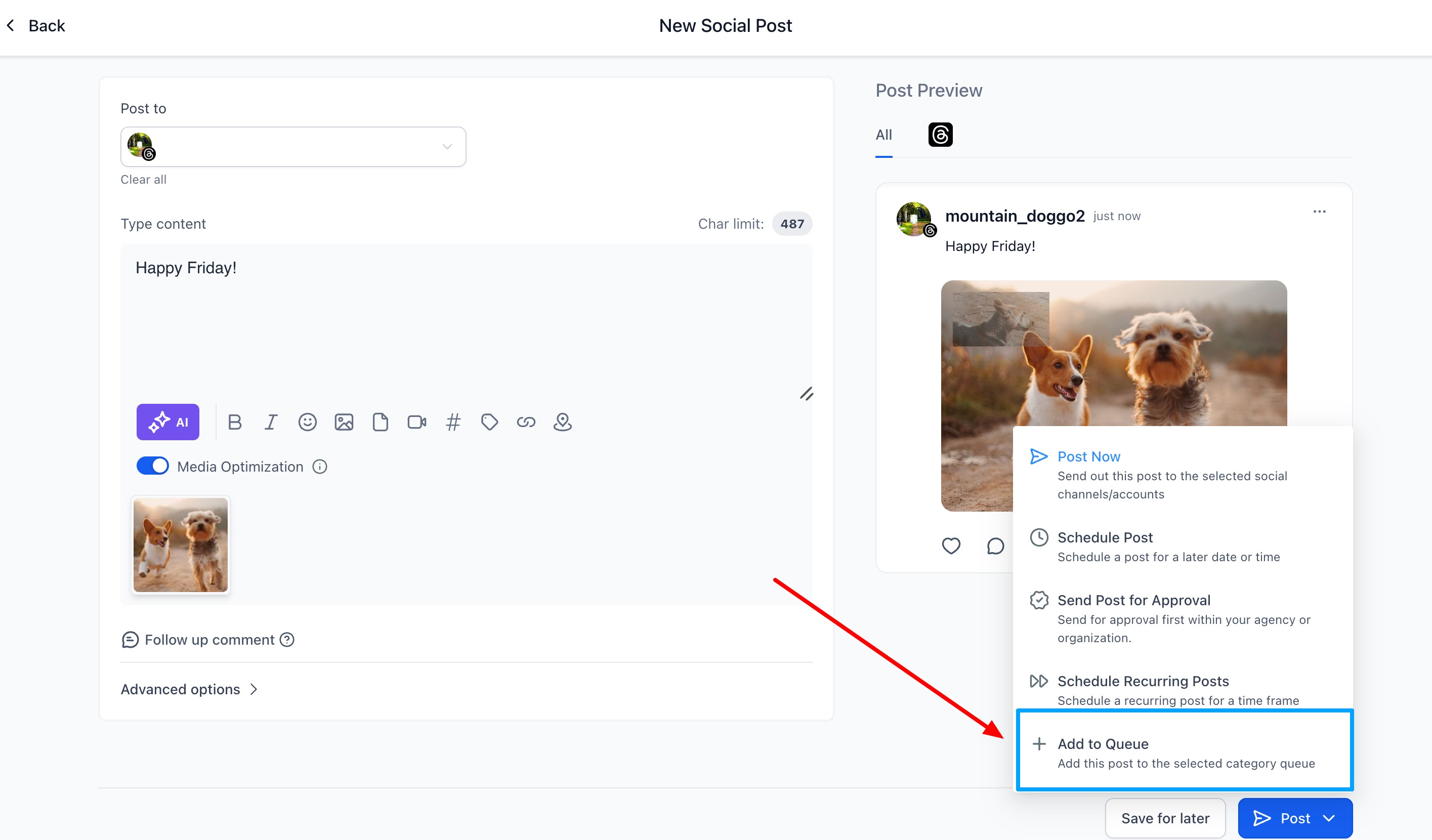Image resolution: width=1432 pixels, height=840 pixels.
Task: Disable the Media Optimization toggle
Action: click(152, 466)
